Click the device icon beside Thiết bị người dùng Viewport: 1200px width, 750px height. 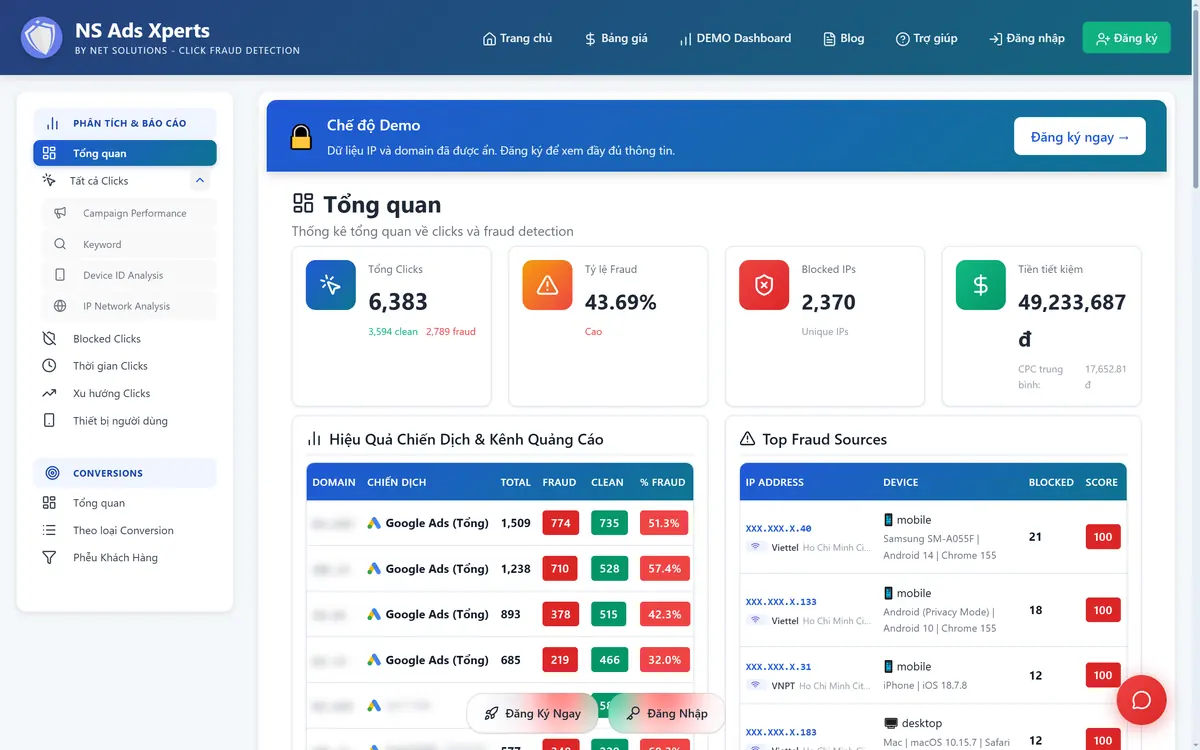(49, 421)
